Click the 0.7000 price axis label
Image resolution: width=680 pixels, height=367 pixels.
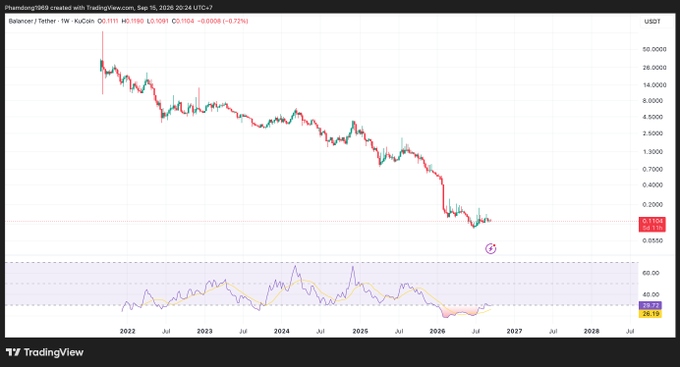tap(653, 169)
